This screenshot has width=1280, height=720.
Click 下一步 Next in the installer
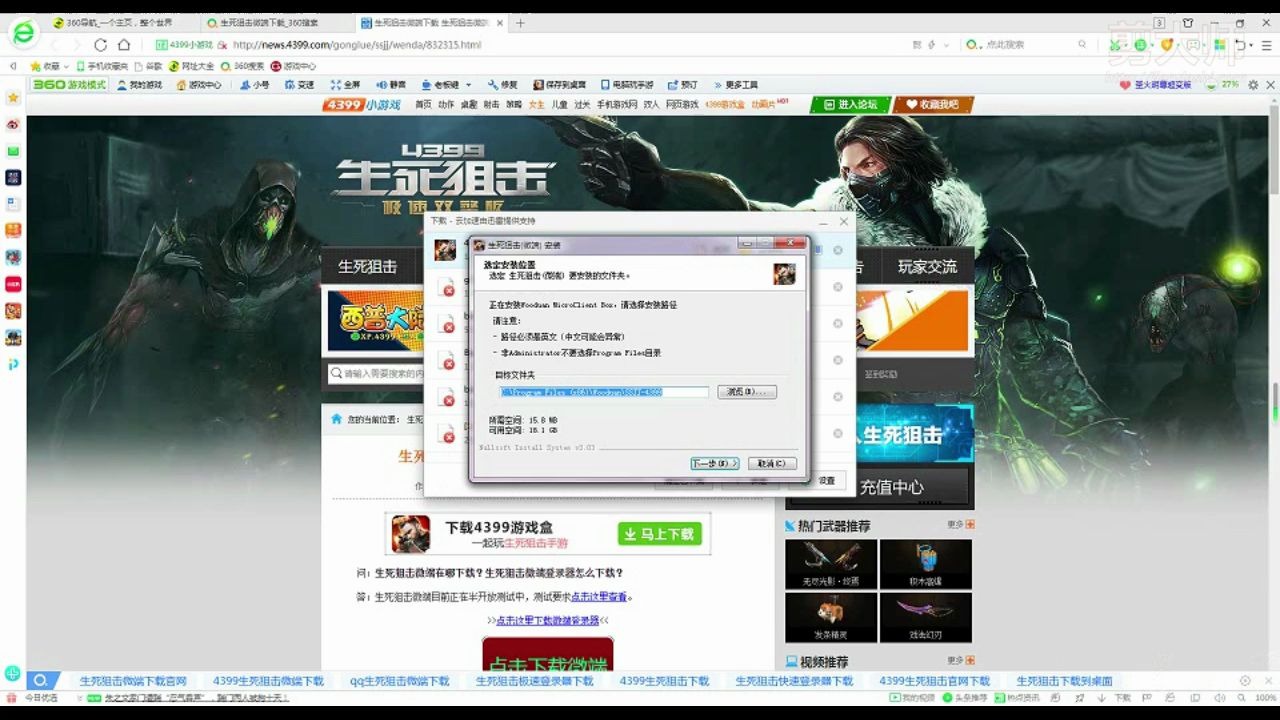[x=712, y=463]
